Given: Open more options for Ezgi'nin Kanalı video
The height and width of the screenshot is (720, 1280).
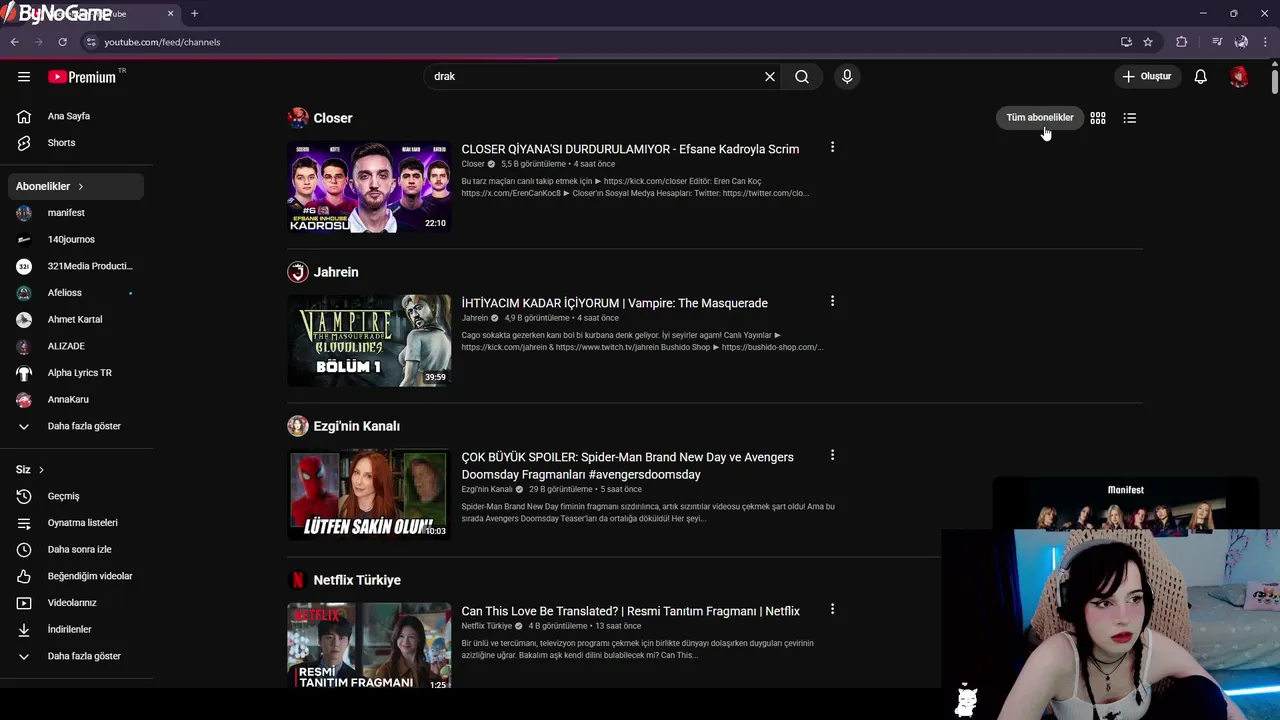Looking at the screenshot, I should tap(832, 455).
